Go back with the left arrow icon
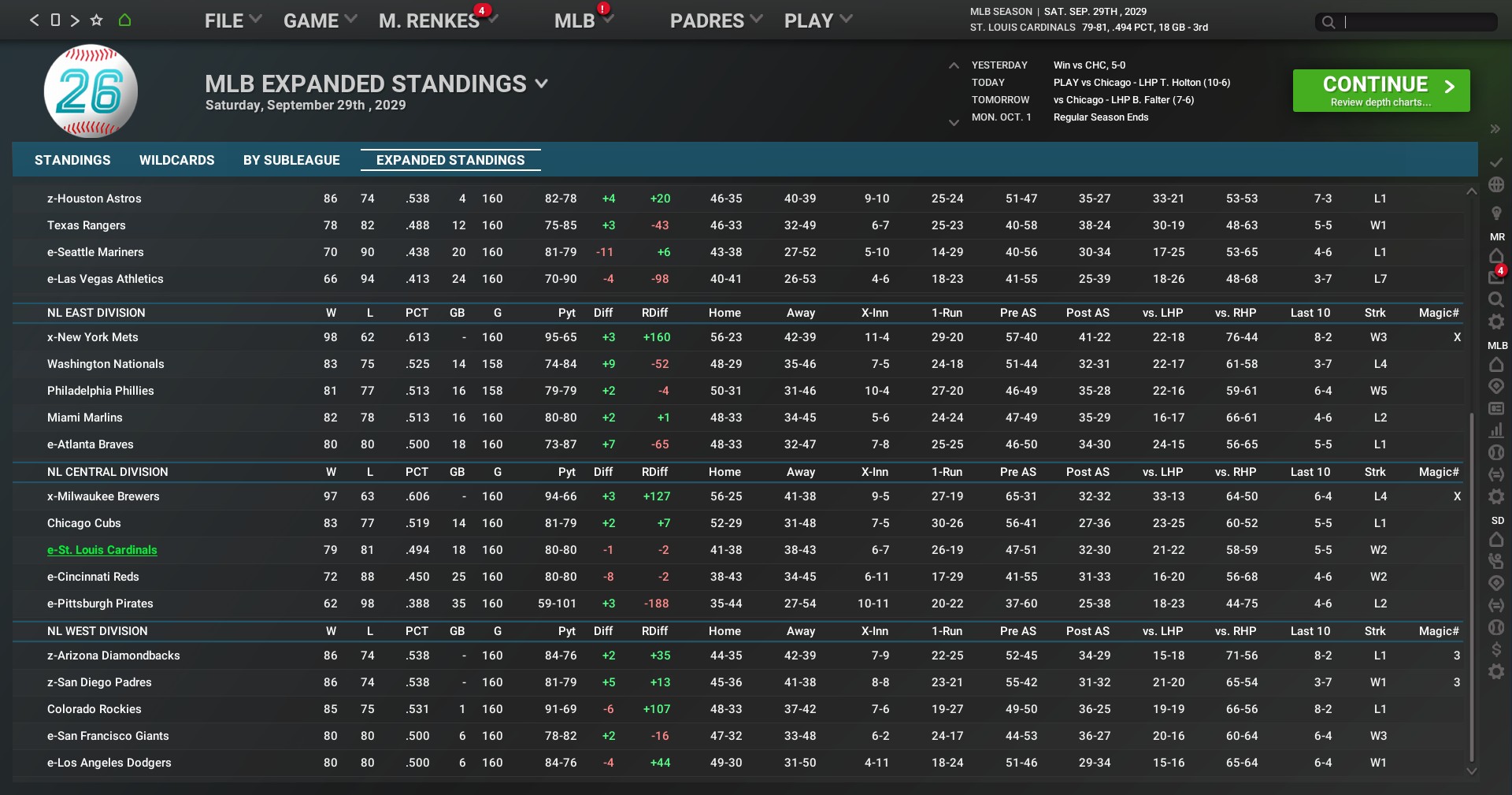Viewport: 1512px width, 795px height. tap(34, 20)
